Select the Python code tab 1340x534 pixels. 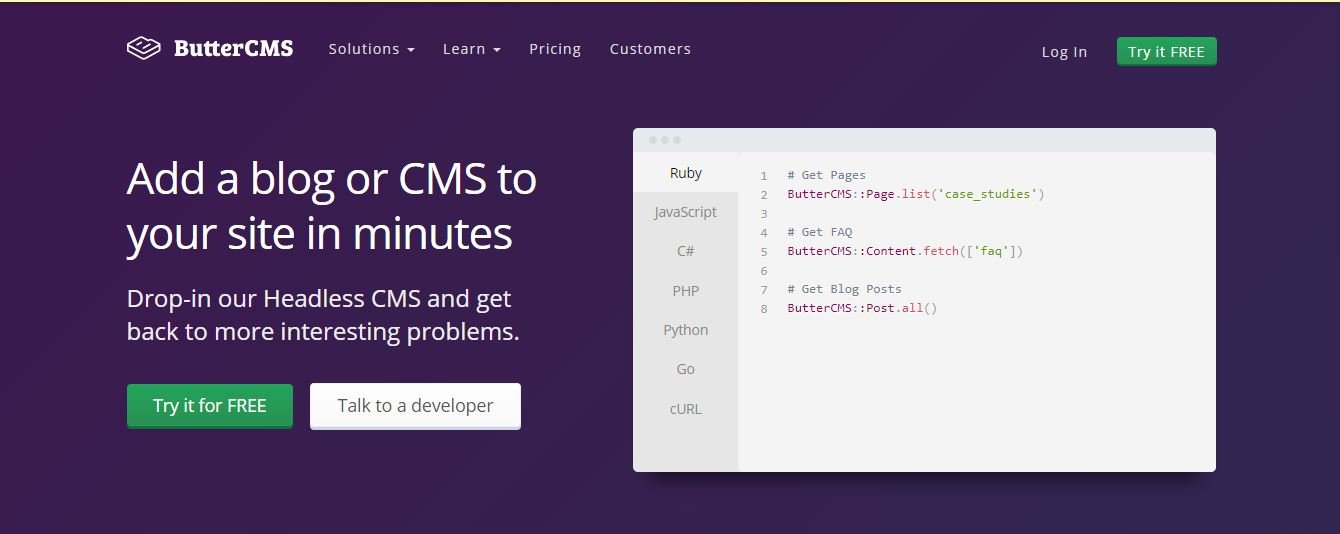686,330
